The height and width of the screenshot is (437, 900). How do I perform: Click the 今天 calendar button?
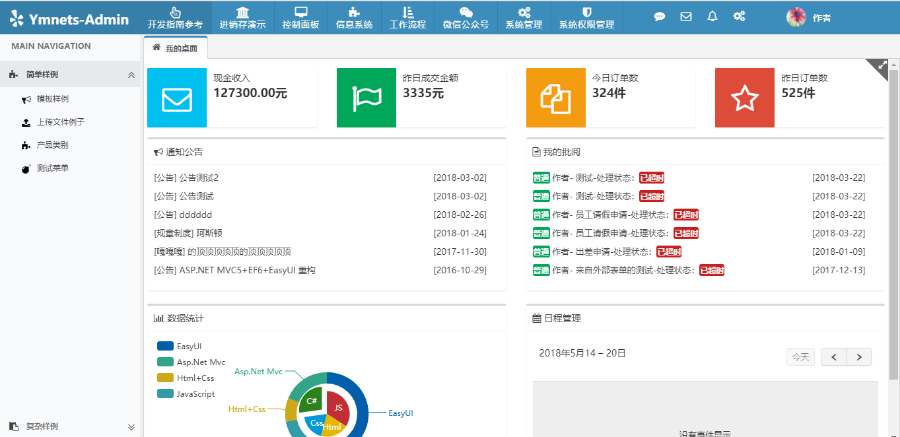[x=800, y=357]
